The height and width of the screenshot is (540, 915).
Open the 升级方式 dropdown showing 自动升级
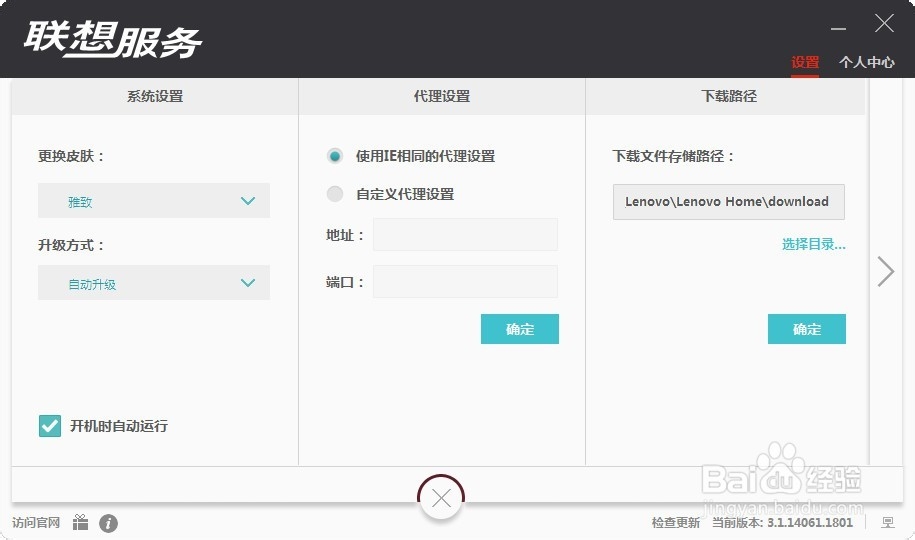[x=154, y=283]
